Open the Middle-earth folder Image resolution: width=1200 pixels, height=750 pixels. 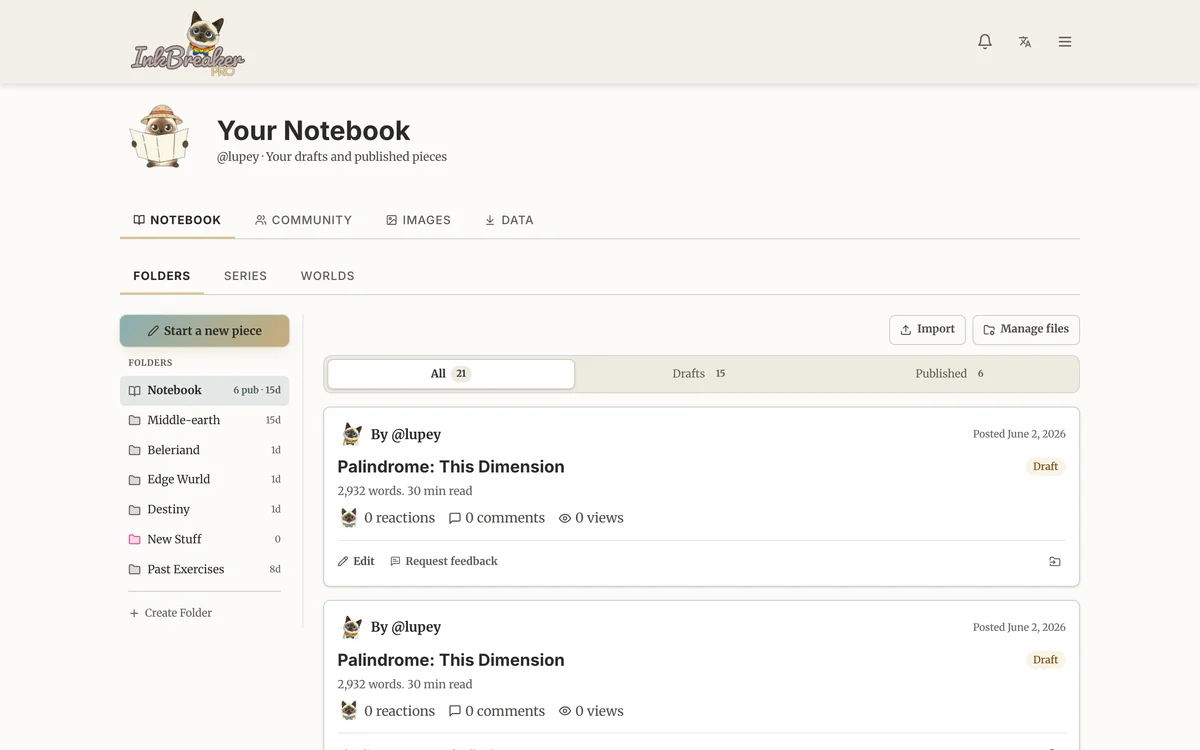pos(204,420)
